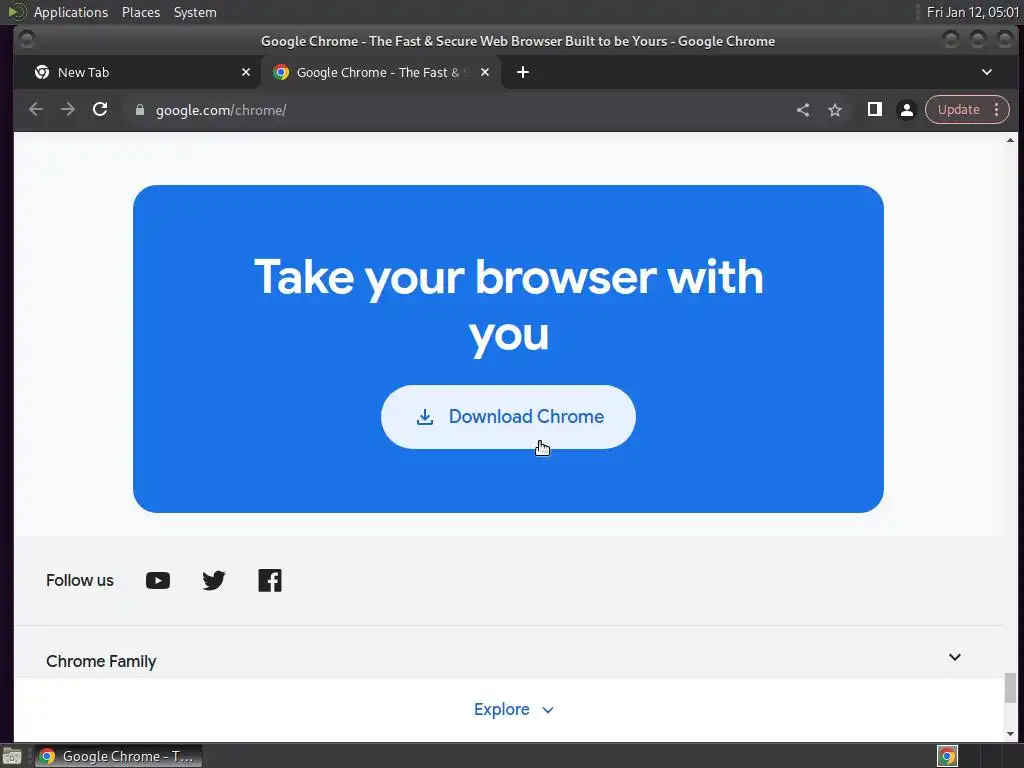The height and width of the screenshot is (768, 1024).
Task: Select the Google Chrome - The Fast tab
Action: tap(381, 72)
